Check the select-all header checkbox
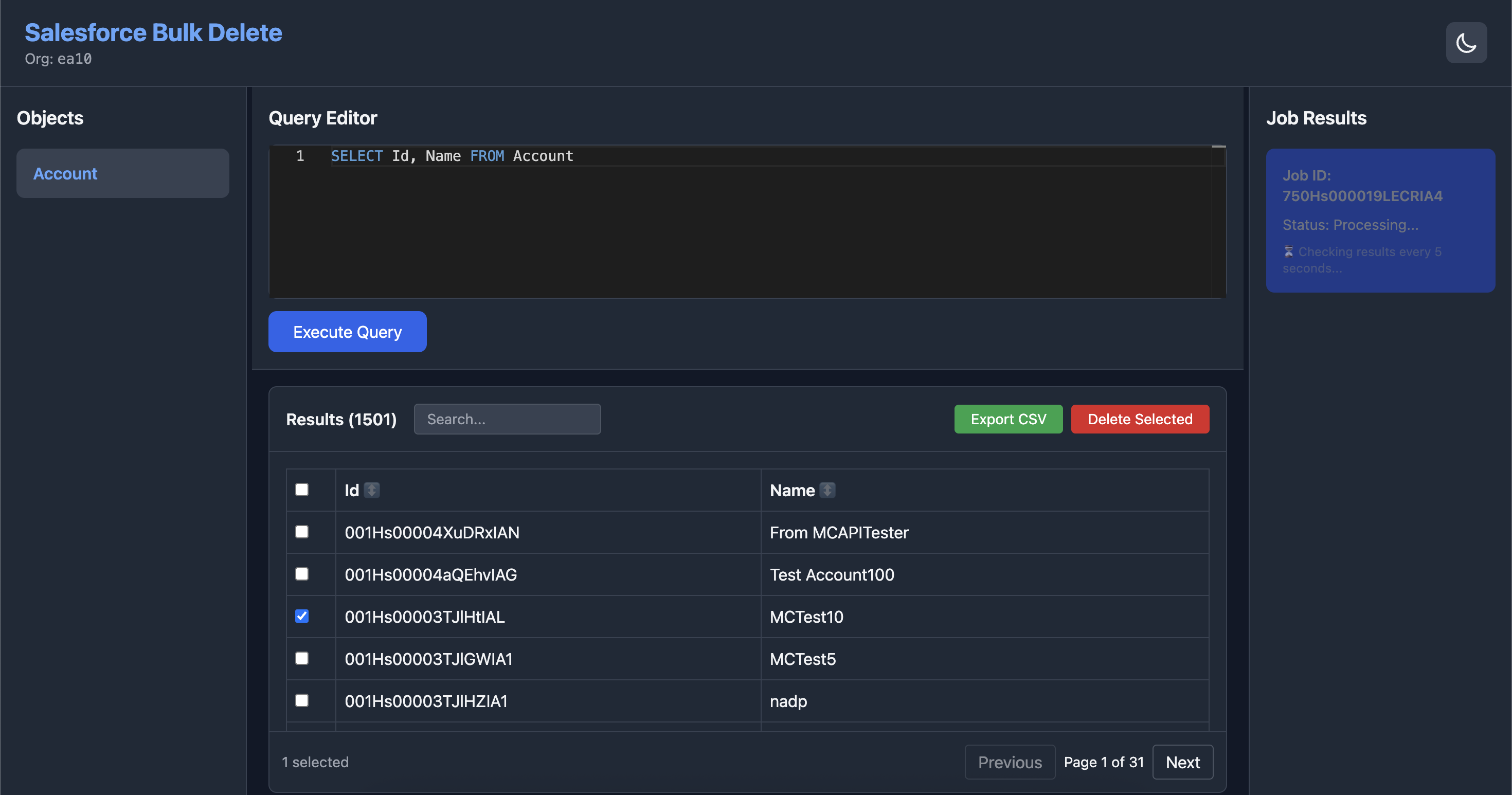Image resolution: width=1512 pixels, height=795 pixels. pyautogui.click(x=302, y=490)
